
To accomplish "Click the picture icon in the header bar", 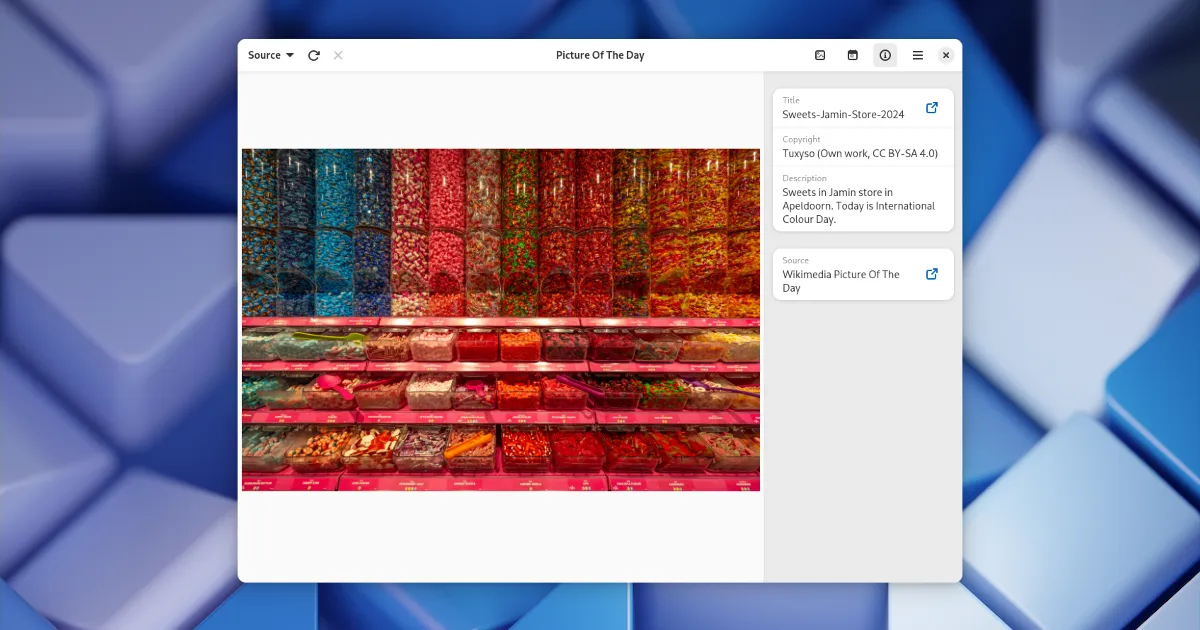I will point(820,55).
